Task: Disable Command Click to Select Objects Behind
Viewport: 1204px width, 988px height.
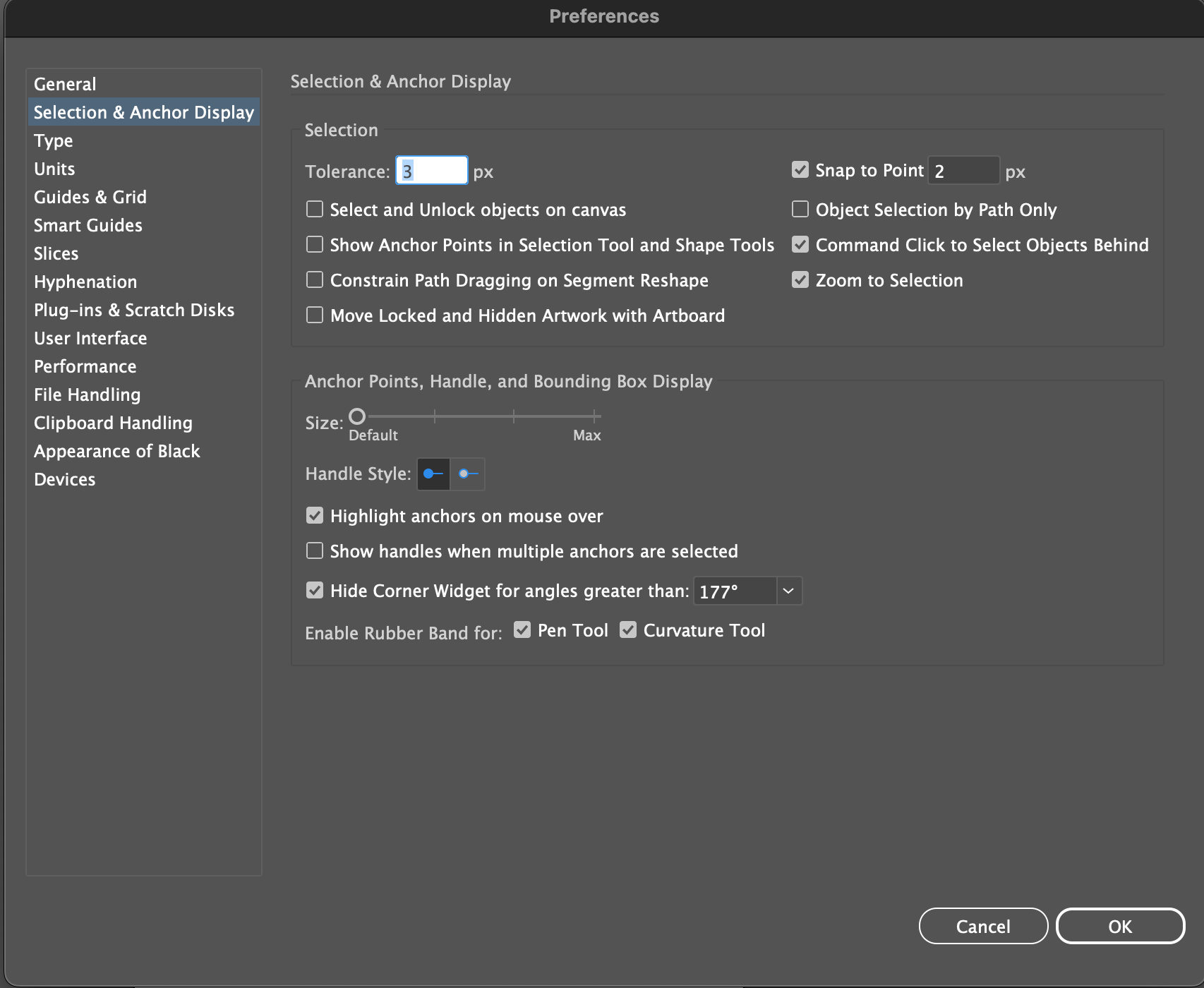Action: 800,244
